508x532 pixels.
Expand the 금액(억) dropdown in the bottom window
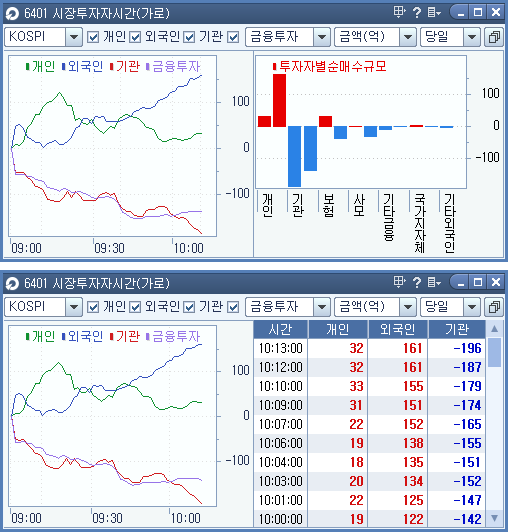click(408, 307)
